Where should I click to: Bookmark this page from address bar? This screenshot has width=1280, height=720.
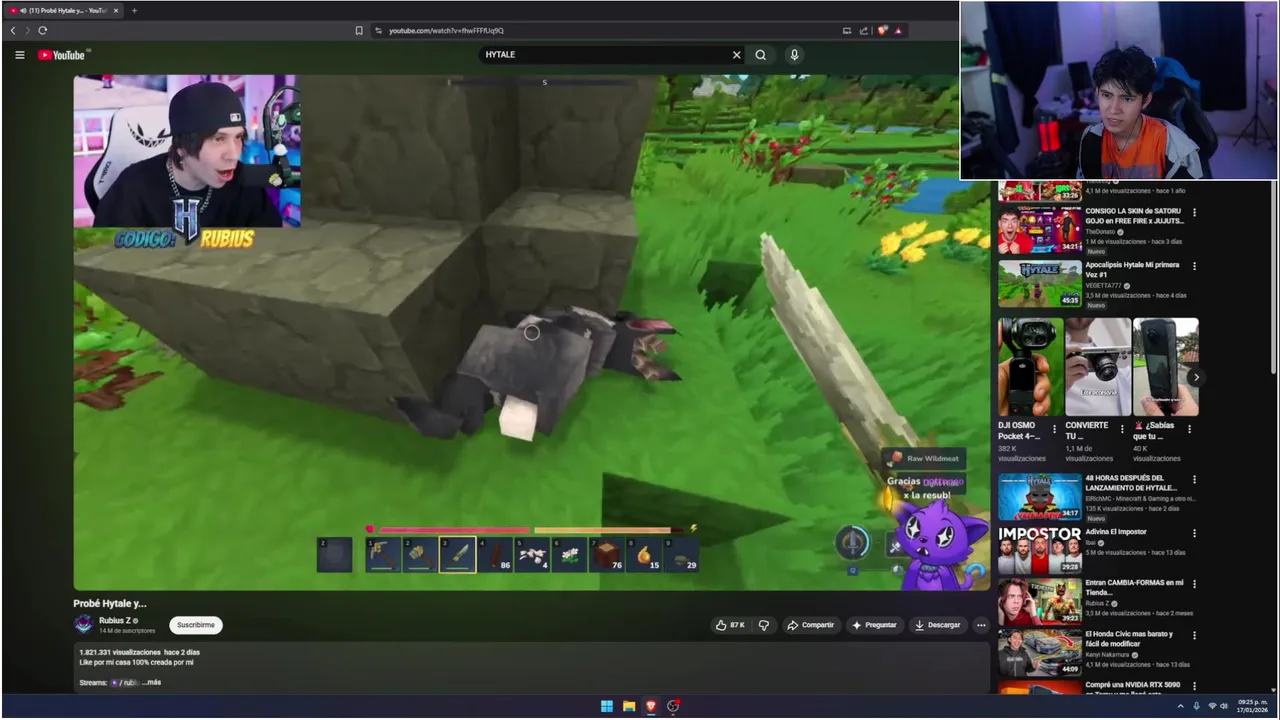click(359, 31)
